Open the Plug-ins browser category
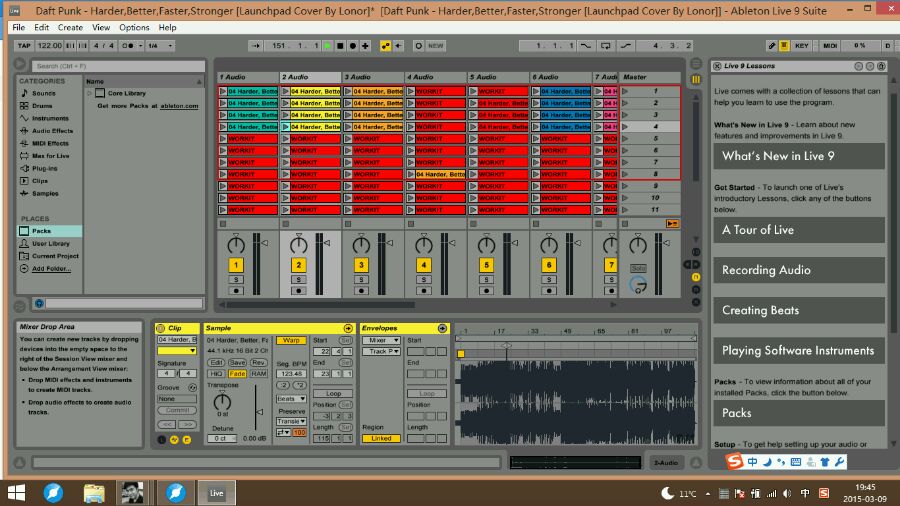Viewport: 900px width, 506px height. point(44,168)
